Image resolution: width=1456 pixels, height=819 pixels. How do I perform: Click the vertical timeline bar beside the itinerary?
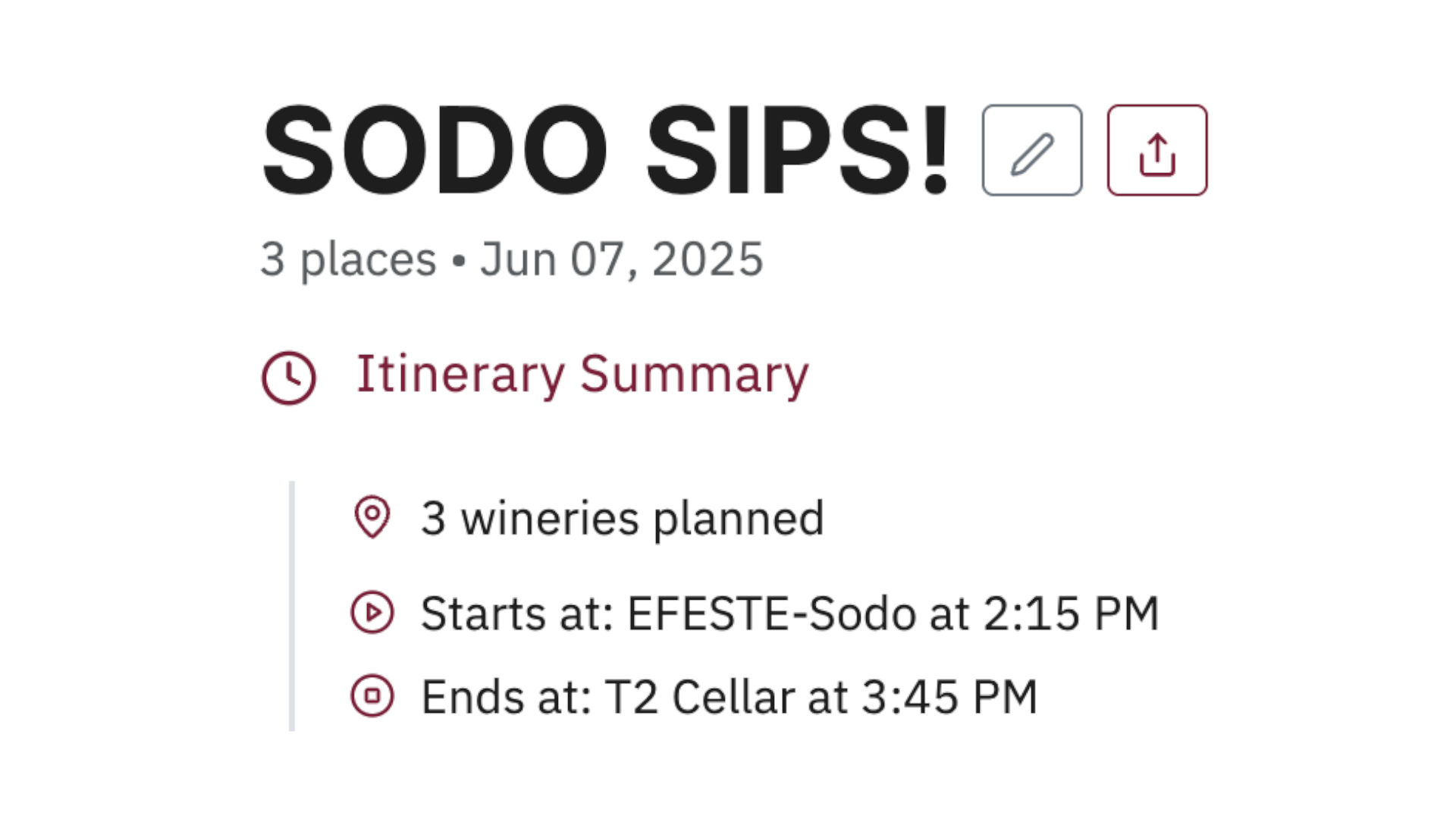pyautogui.click(x=292, y=604)
